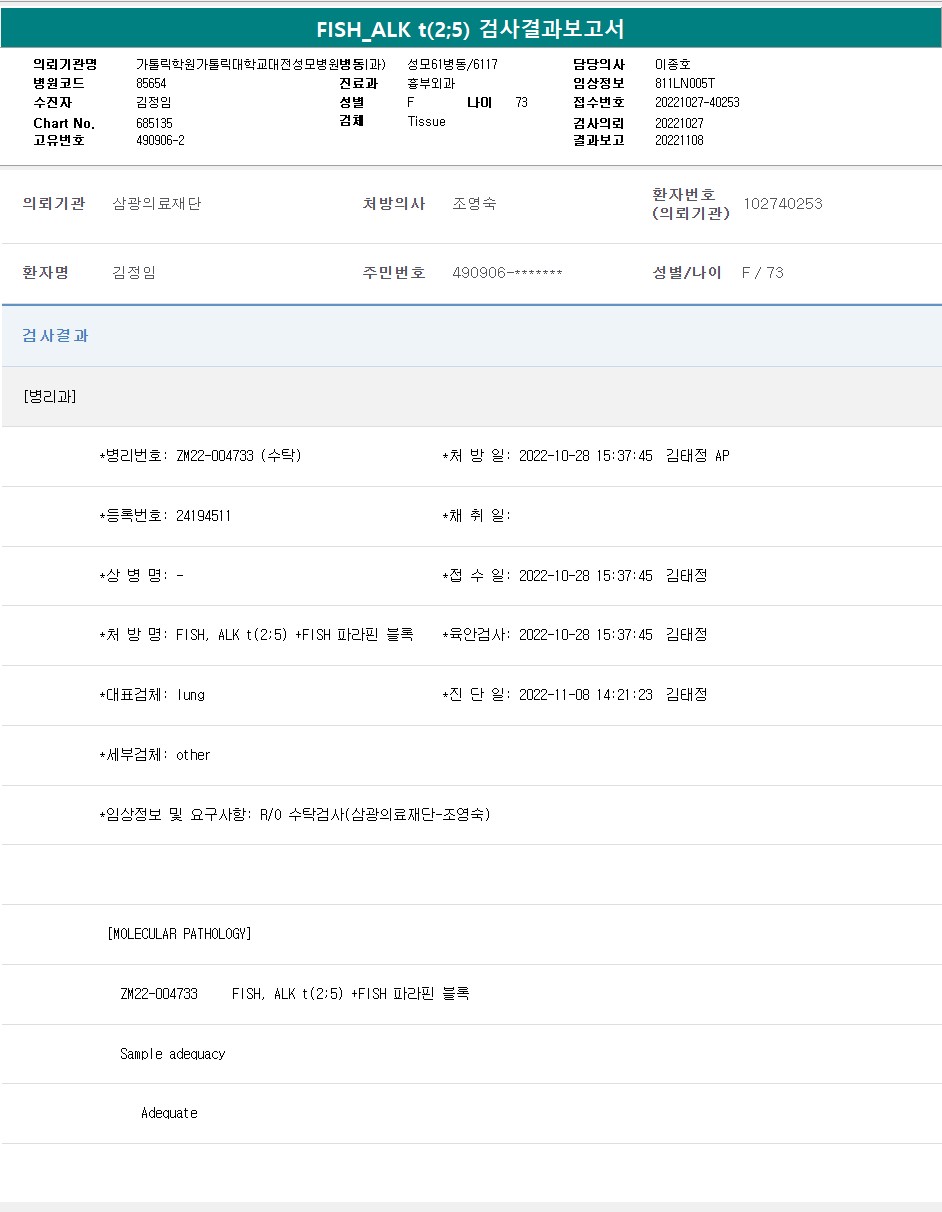942x1212 pixels.
Task: Select hospital code value 85654
Action: click(x=151, y=83)
